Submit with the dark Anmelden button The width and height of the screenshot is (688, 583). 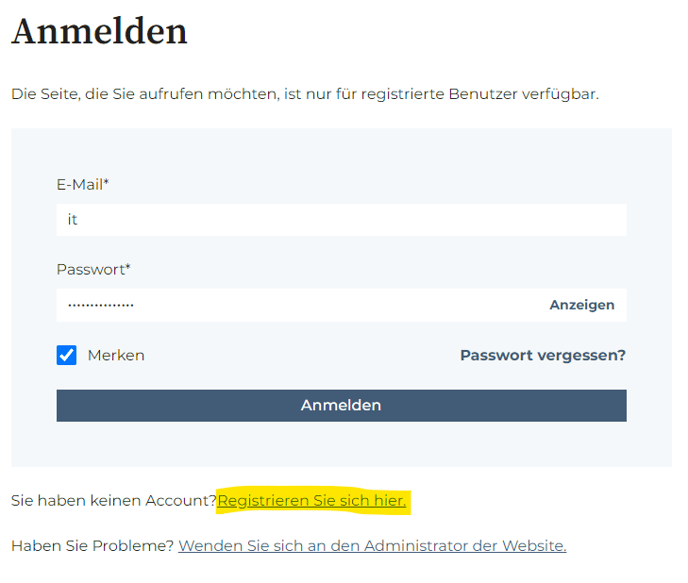(x=341, y=406)
